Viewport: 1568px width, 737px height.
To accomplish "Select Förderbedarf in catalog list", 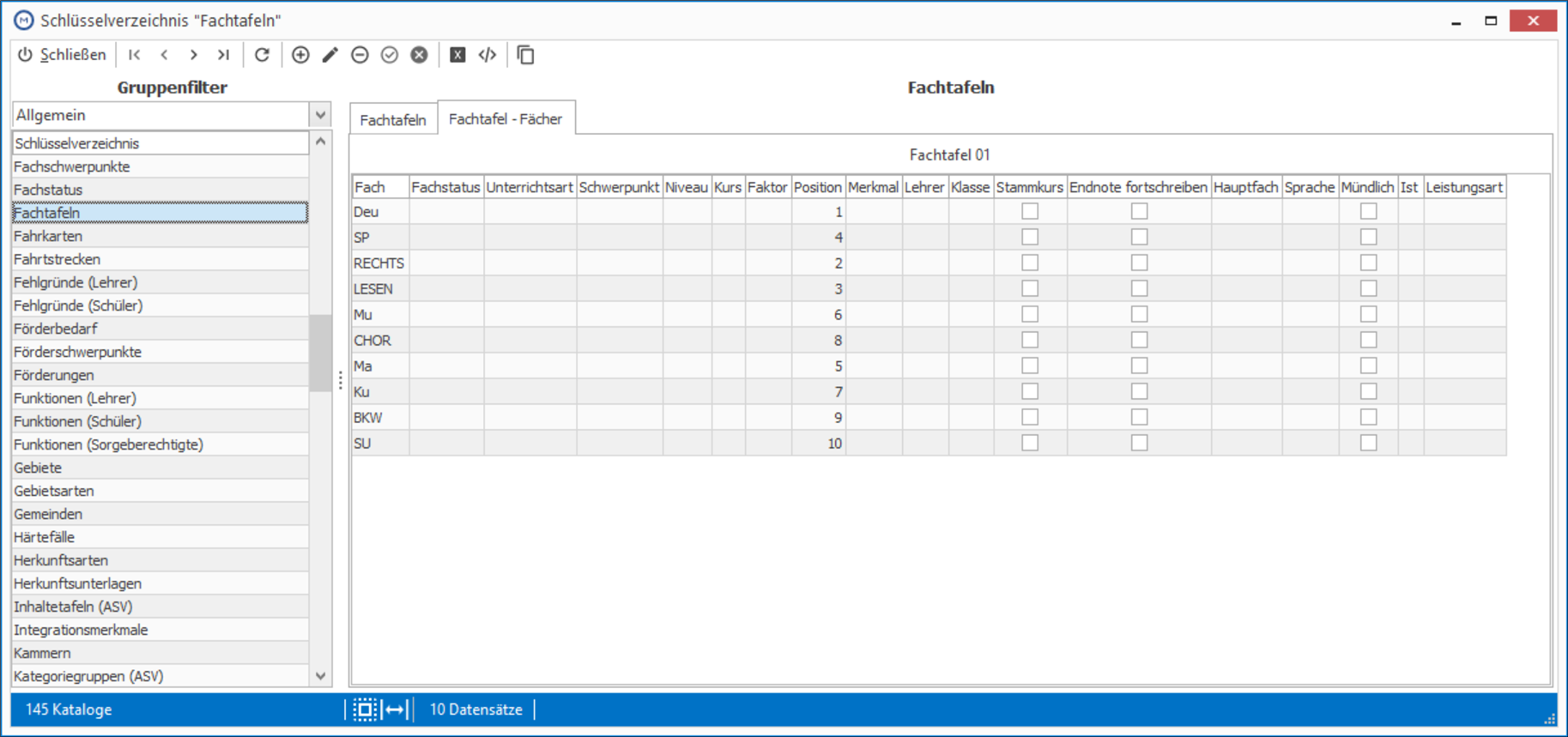I will [160, 329].
